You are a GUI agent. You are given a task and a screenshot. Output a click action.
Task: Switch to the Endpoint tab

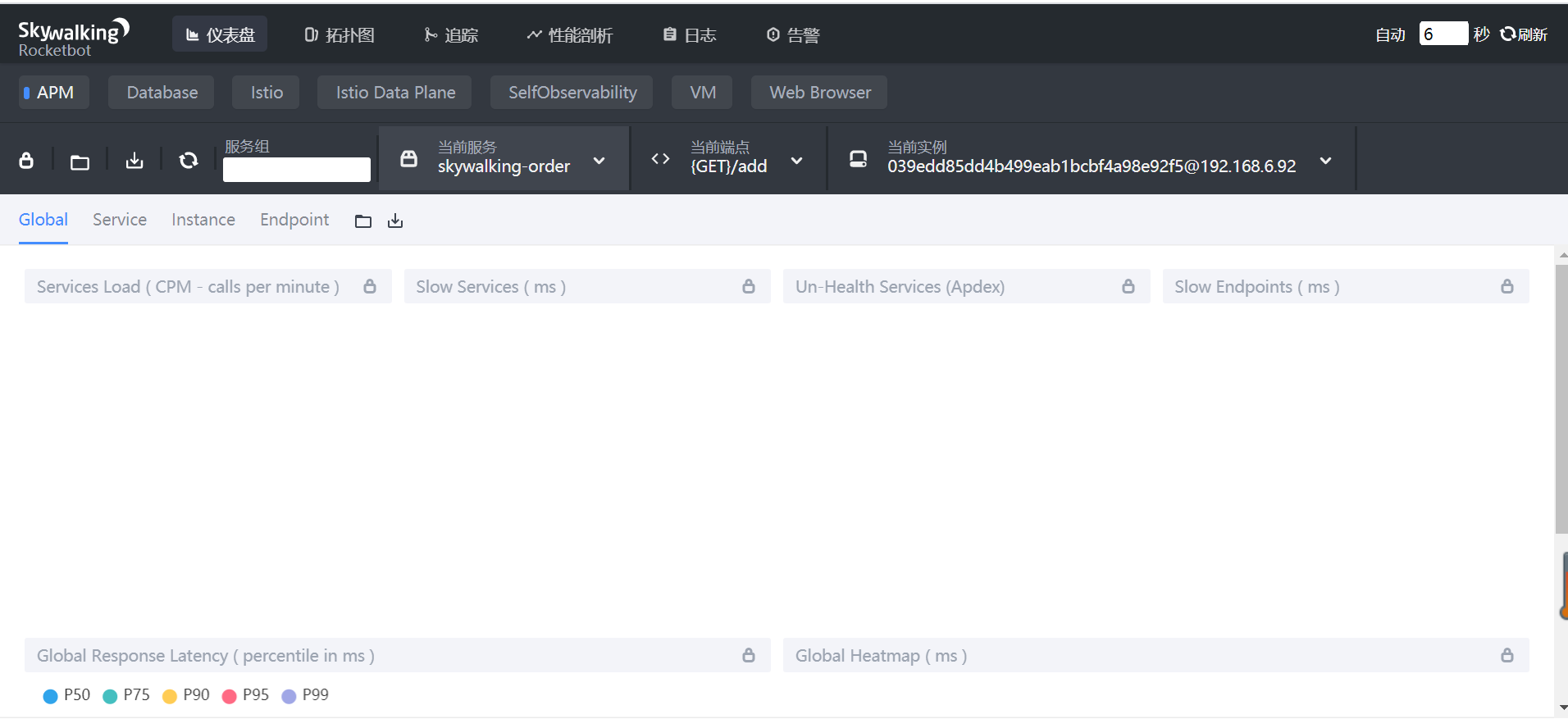294,220
